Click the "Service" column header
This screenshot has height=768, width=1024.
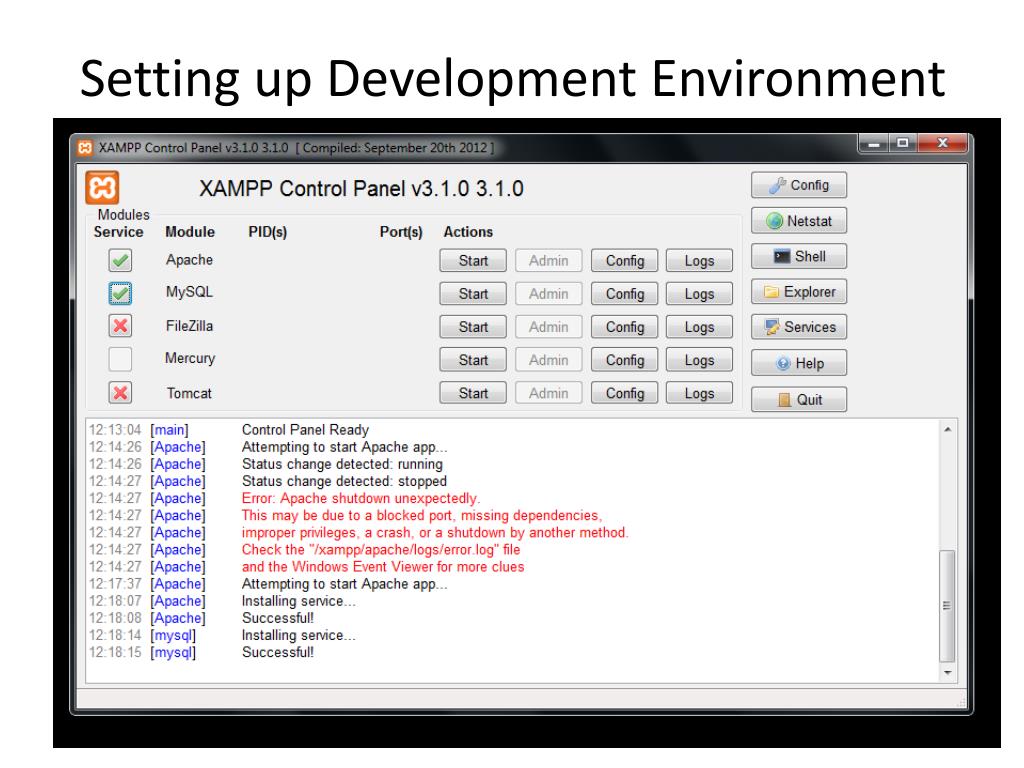coord(118,232)
